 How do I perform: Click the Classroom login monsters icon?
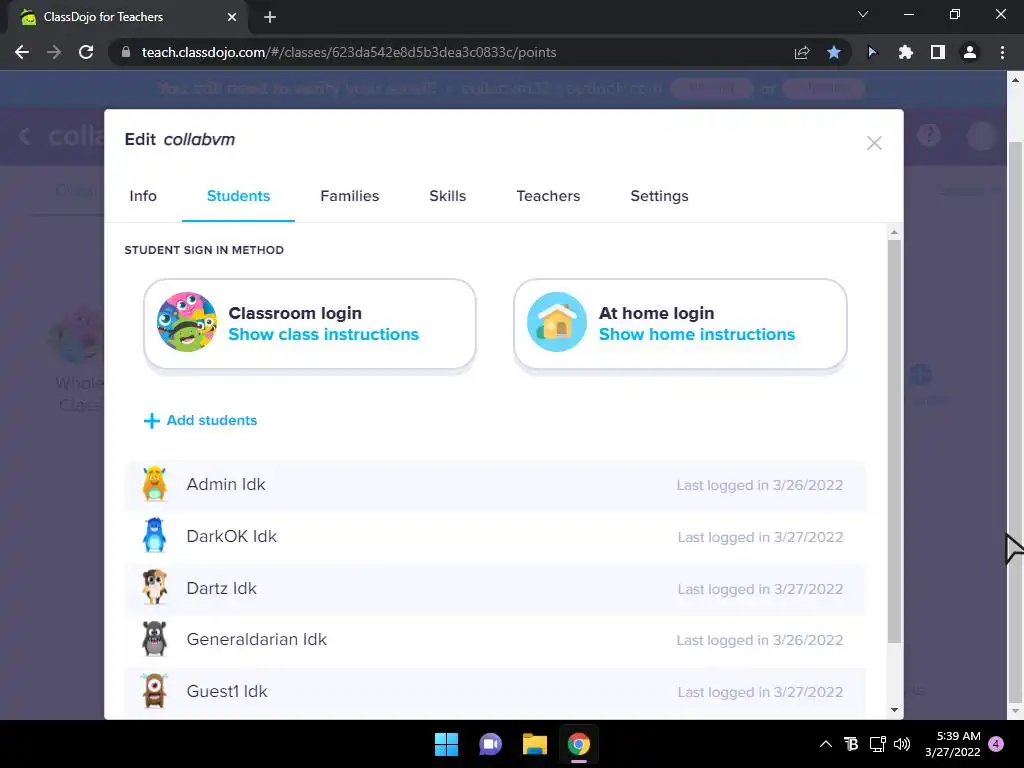click(187, 322)
